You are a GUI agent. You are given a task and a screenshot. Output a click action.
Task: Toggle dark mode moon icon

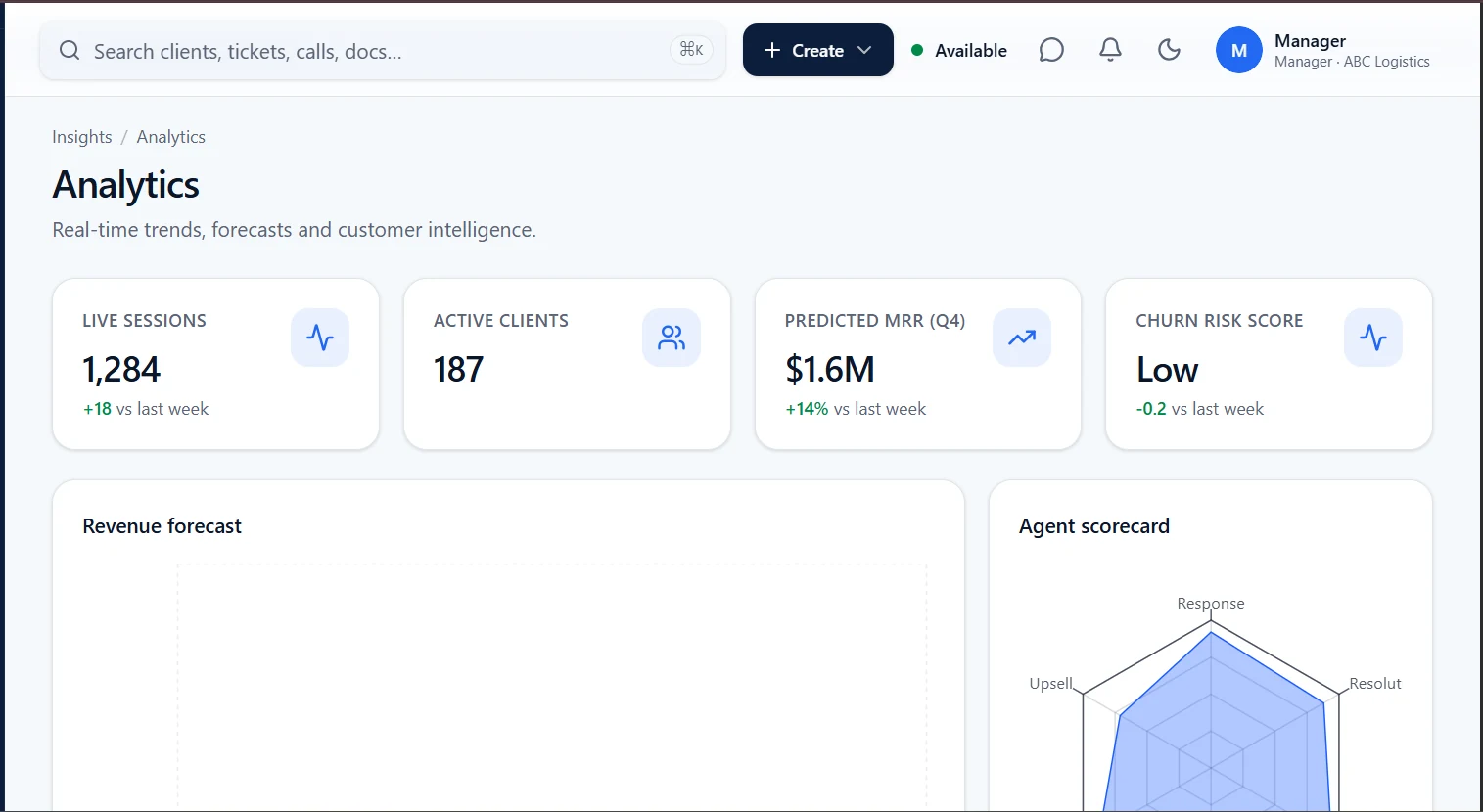click(x=1169, y=50)
